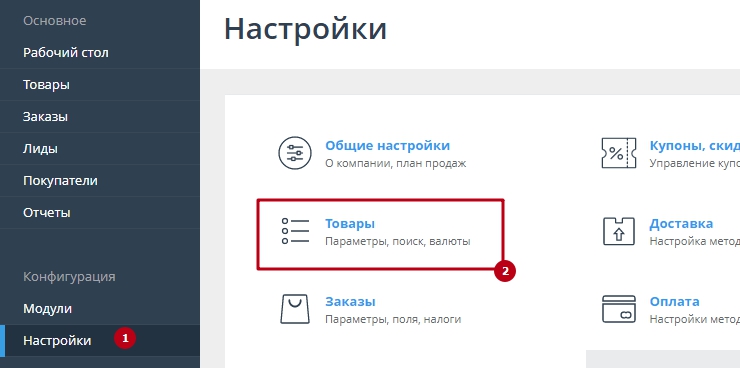Select Настройки in the sidebar
Viewport: 740px width, 368px height.
(x=100, y=340)
